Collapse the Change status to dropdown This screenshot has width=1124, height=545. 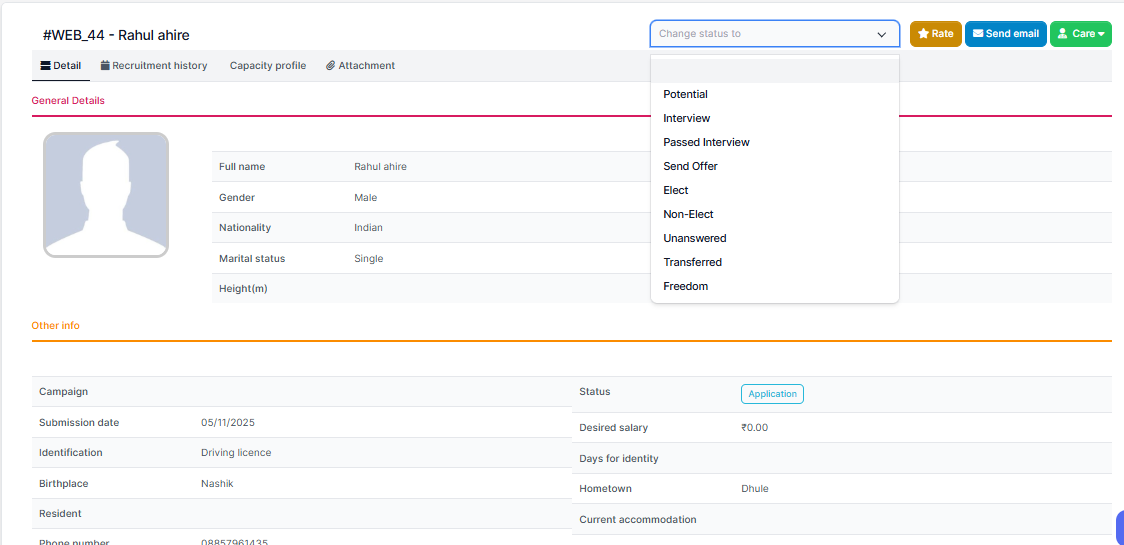(x=881, y=34)
